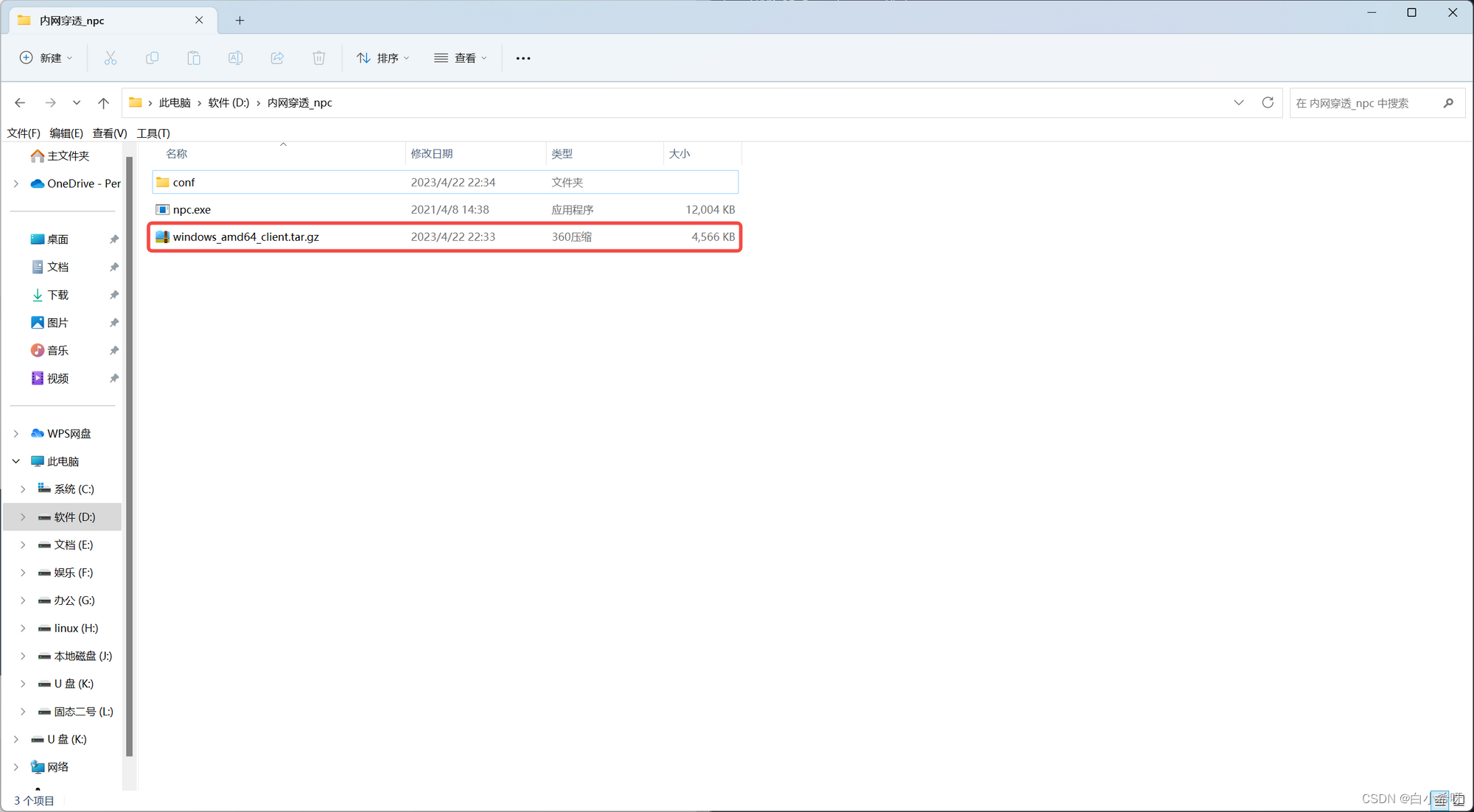This screenshot has width=1474, height=812.
Task: Click the Rename icon in toolbar
Action: 235,57
